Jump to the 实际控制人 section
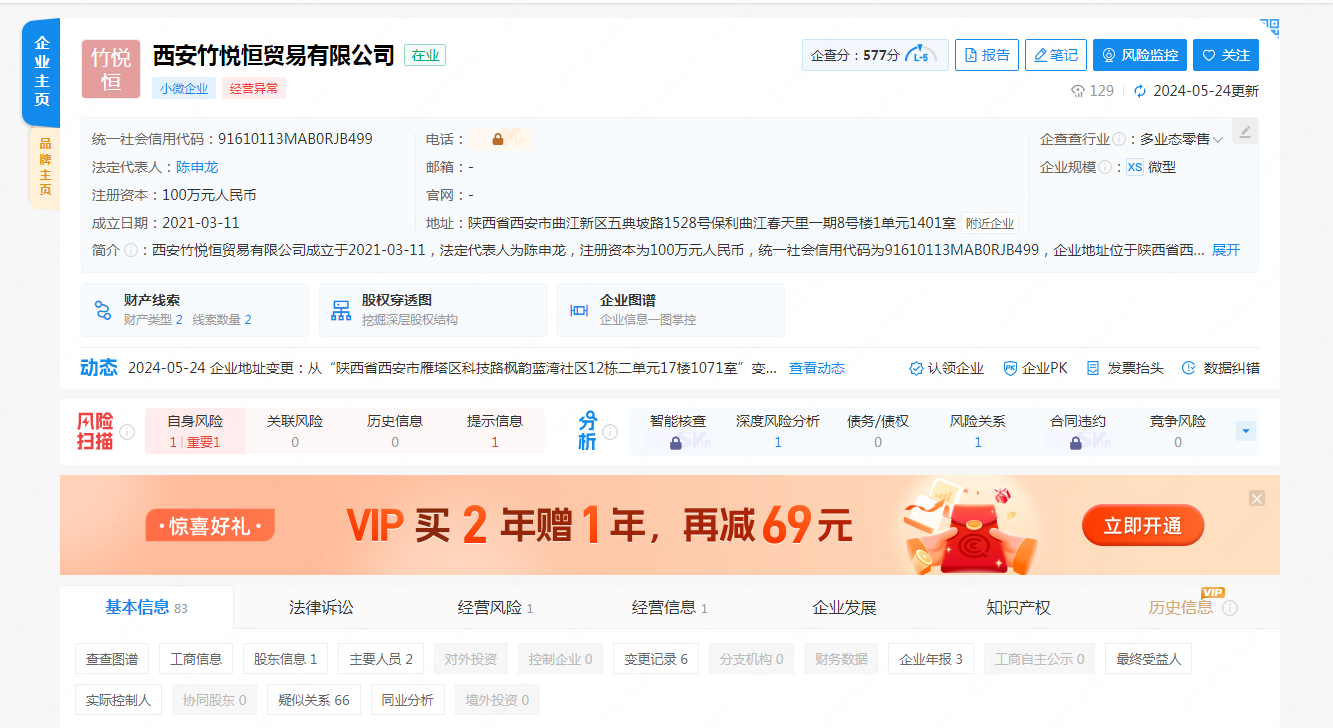Viewport: 1333px width, 728px height. (118, 700)
